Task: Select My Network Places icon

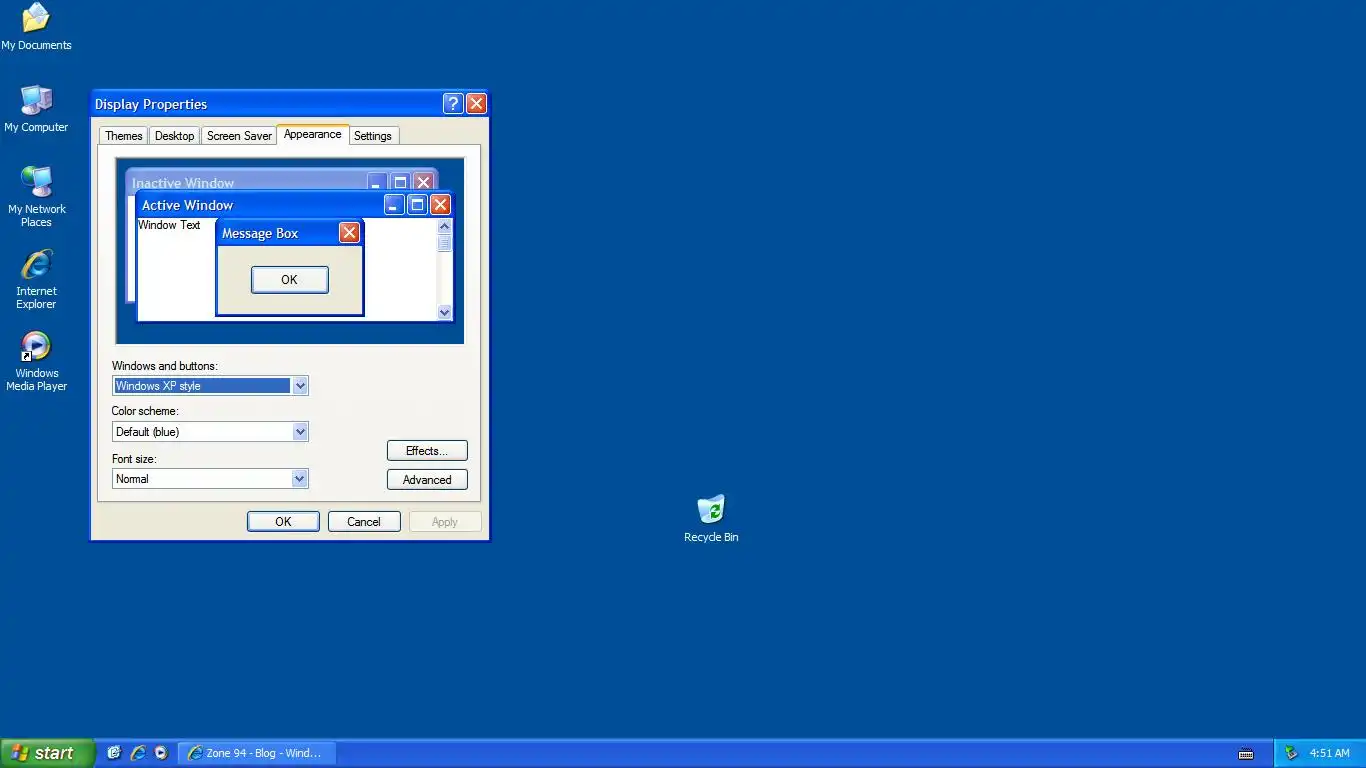Action: (36, 197)
